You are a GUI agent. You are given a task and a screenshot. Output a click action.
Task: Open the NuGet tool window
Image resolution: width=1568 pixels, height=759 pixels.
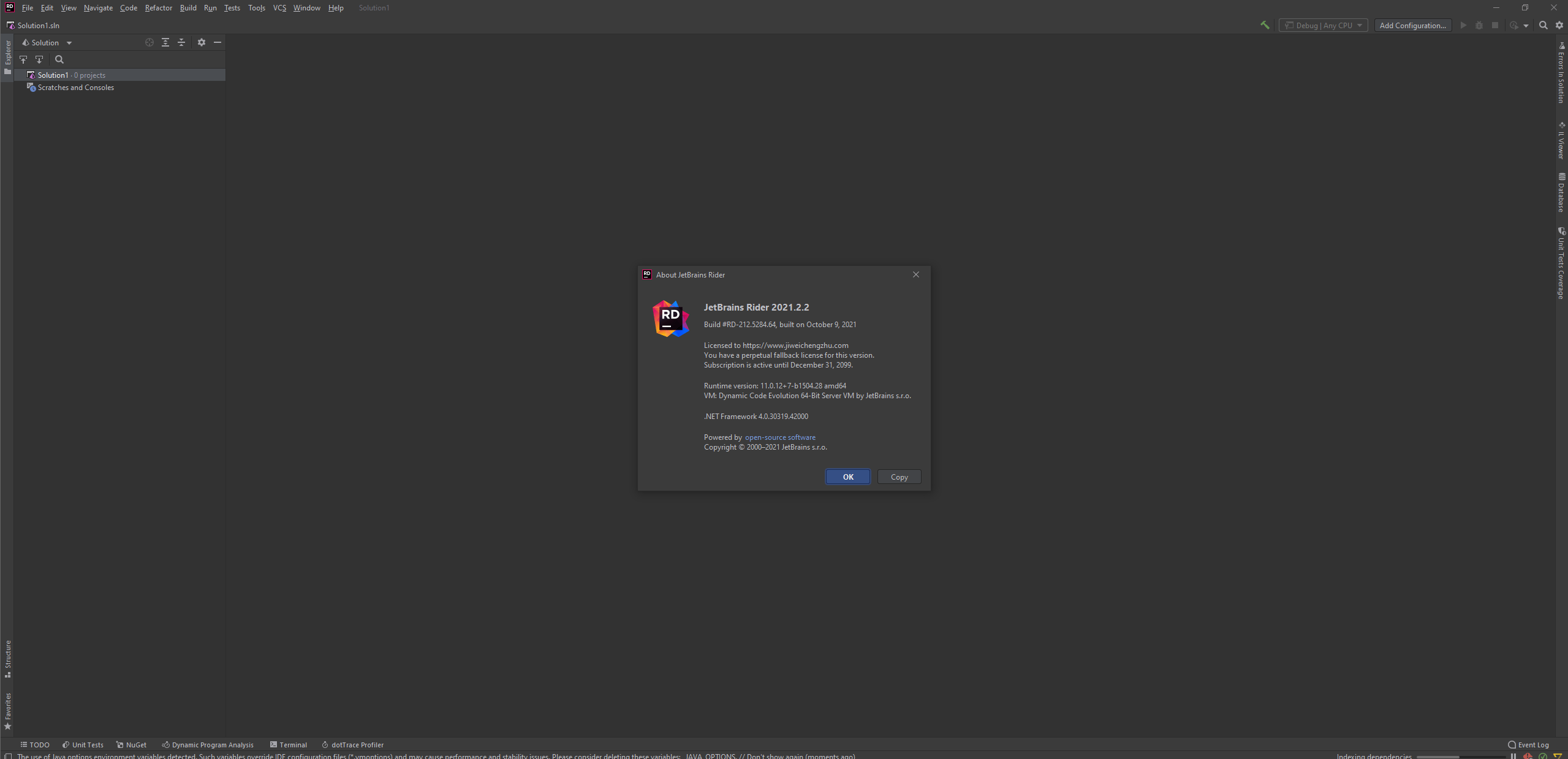131,745
